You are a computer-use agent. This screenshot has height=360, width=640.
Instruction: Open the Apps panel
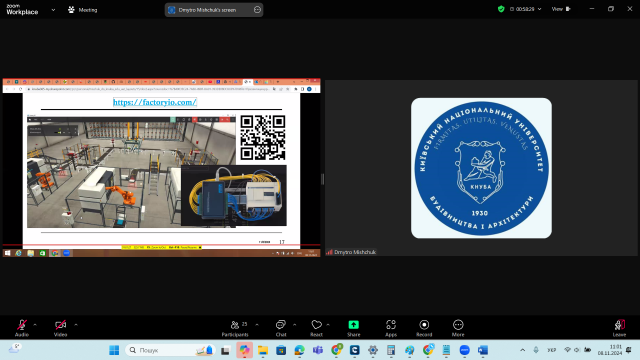click(x=391, y=328)
